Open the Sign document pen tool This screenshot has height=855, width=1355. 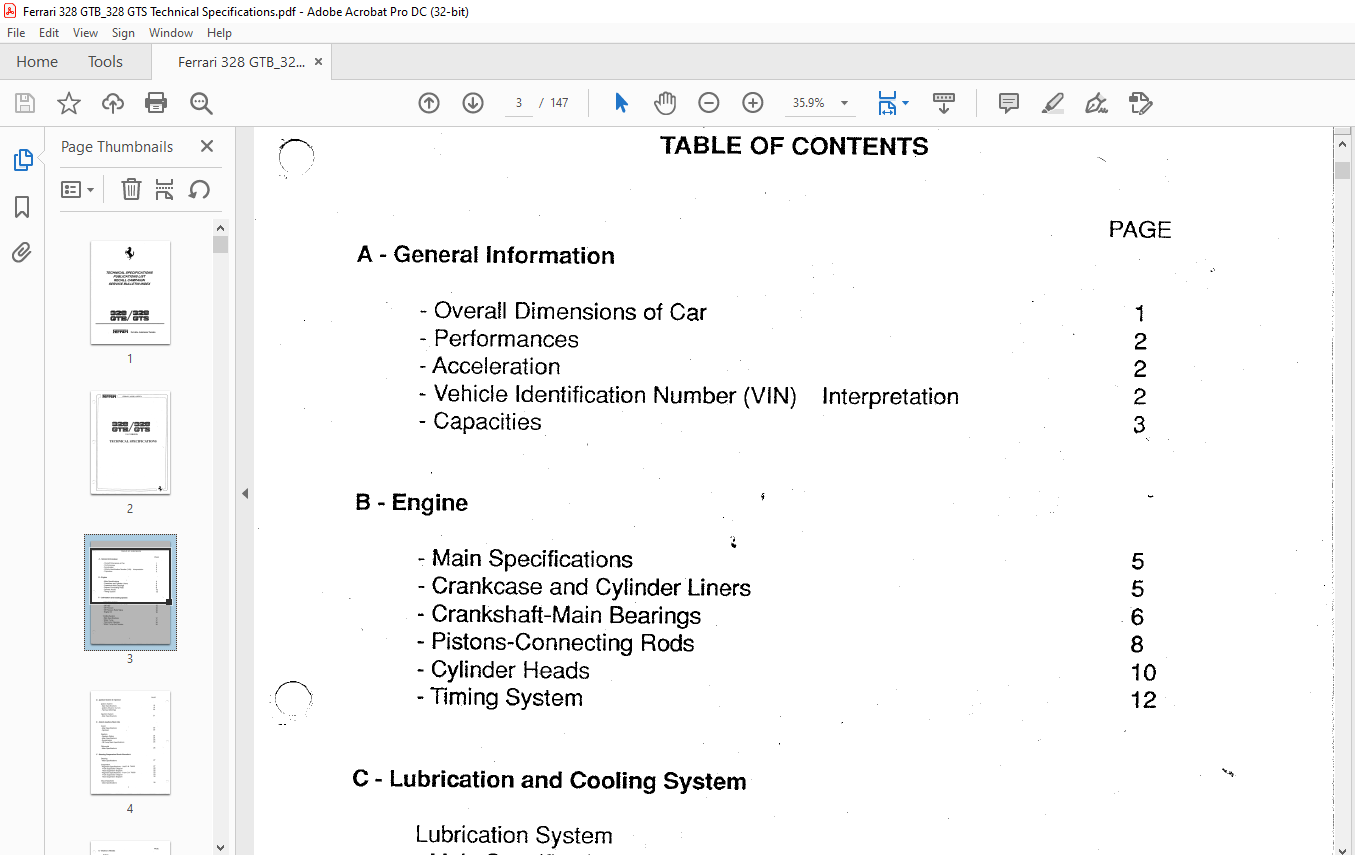point(1096,103)
